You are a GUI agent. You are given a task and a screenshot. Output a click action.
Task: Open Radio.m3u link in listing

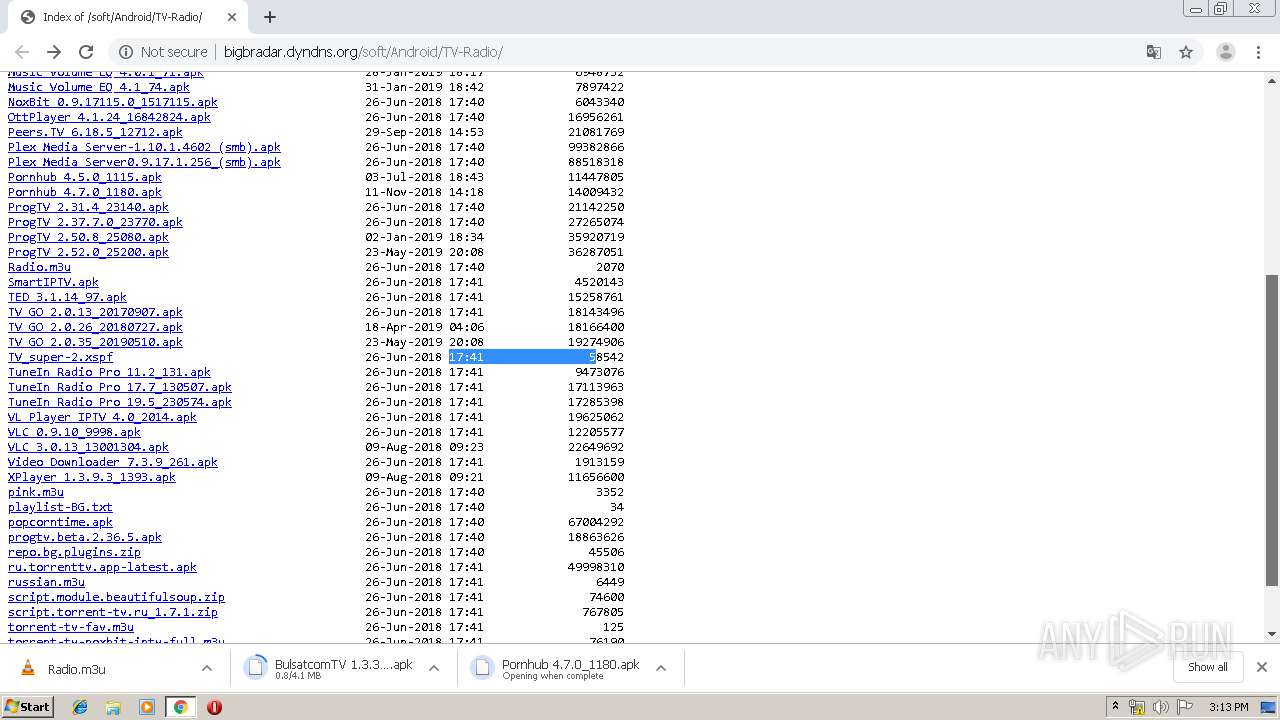[x=39, y=267]
